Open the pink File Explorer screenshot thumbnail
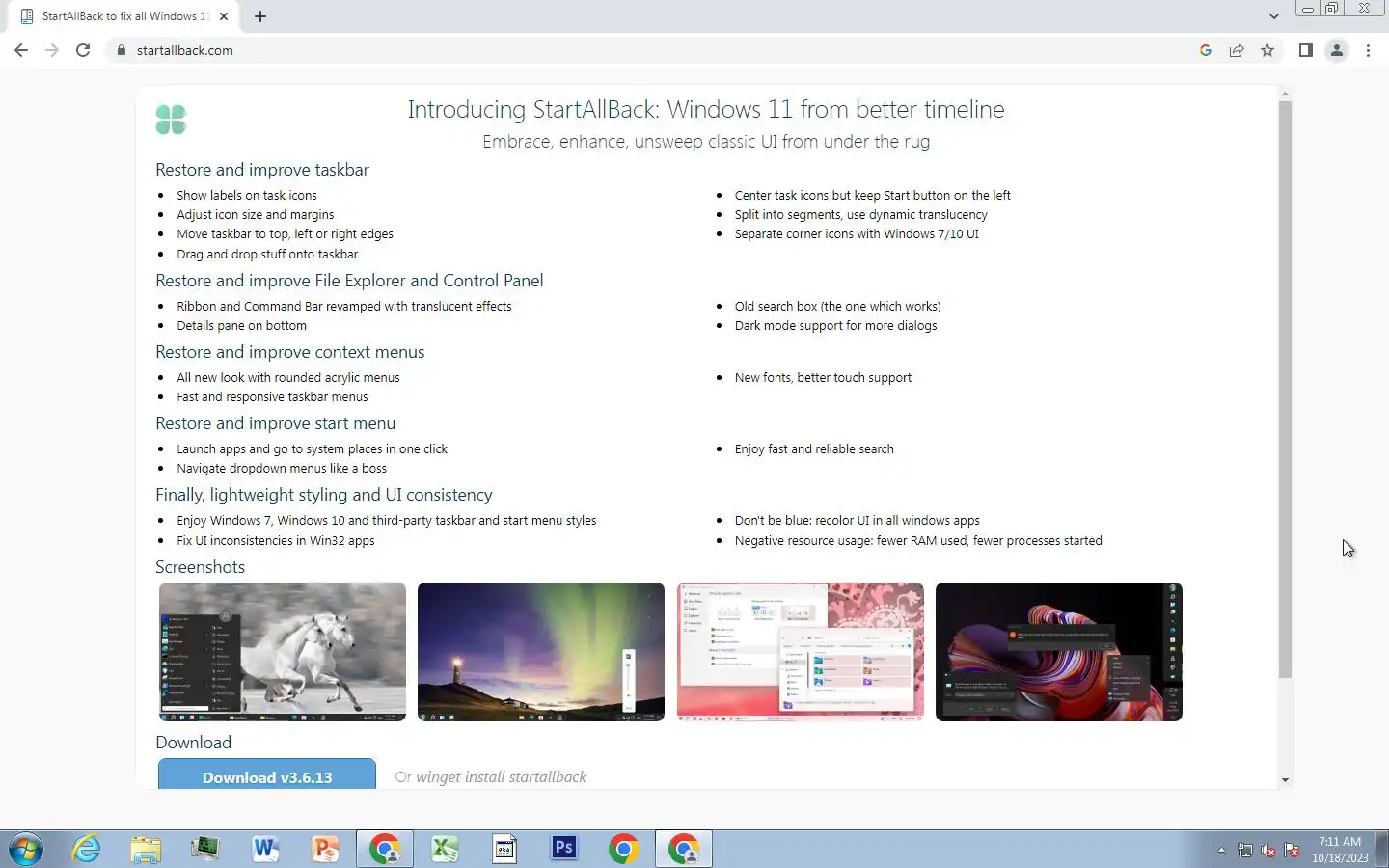The height and width of the screenshot is (868, 1389). [801, 652]
